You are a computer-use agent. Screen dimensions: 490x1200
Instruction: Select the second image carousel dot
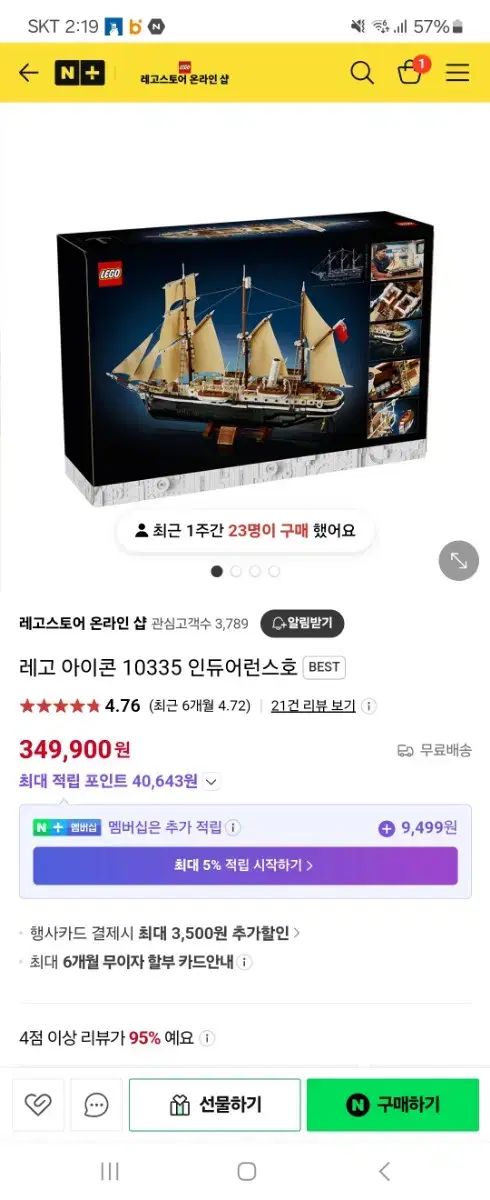coord(236,571)
